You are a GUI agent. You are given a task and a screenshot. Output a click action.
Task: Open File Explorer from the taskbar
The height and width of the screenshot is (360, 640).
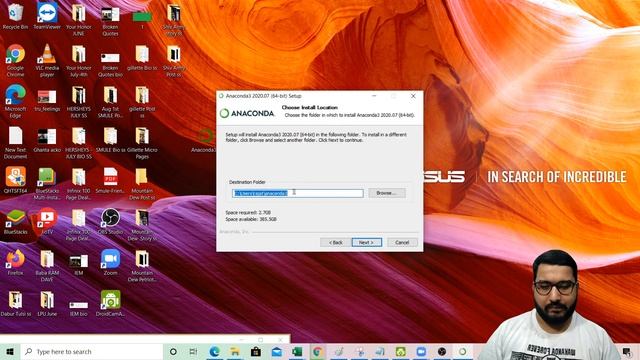coord(235,351)
